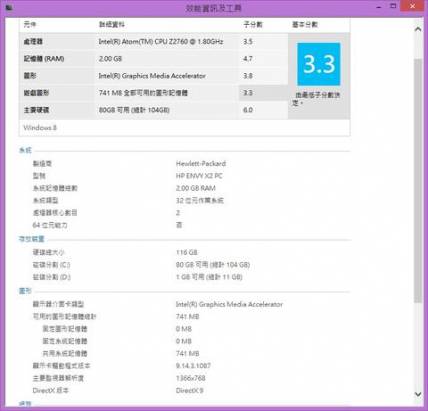Click the DirectX 9 version value
This screenshot has width=428, height=411.
pyautogui.click(x=189, y=390)
